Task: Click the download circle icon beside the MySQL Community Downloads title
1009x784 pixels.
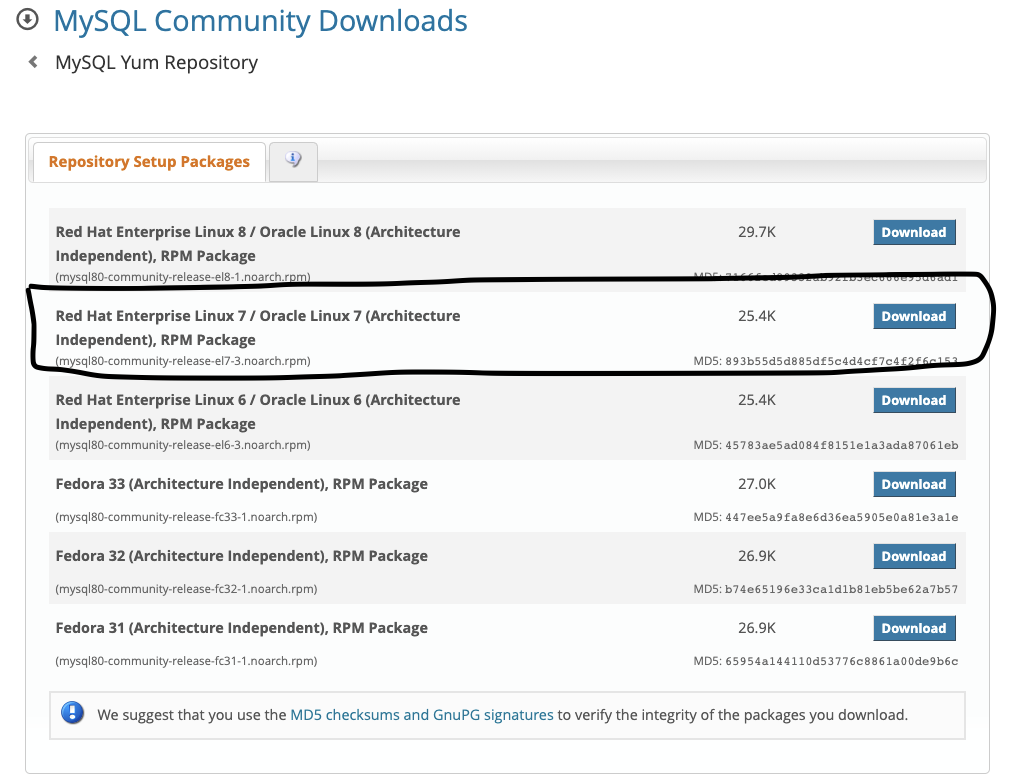Action: point(27,19)
